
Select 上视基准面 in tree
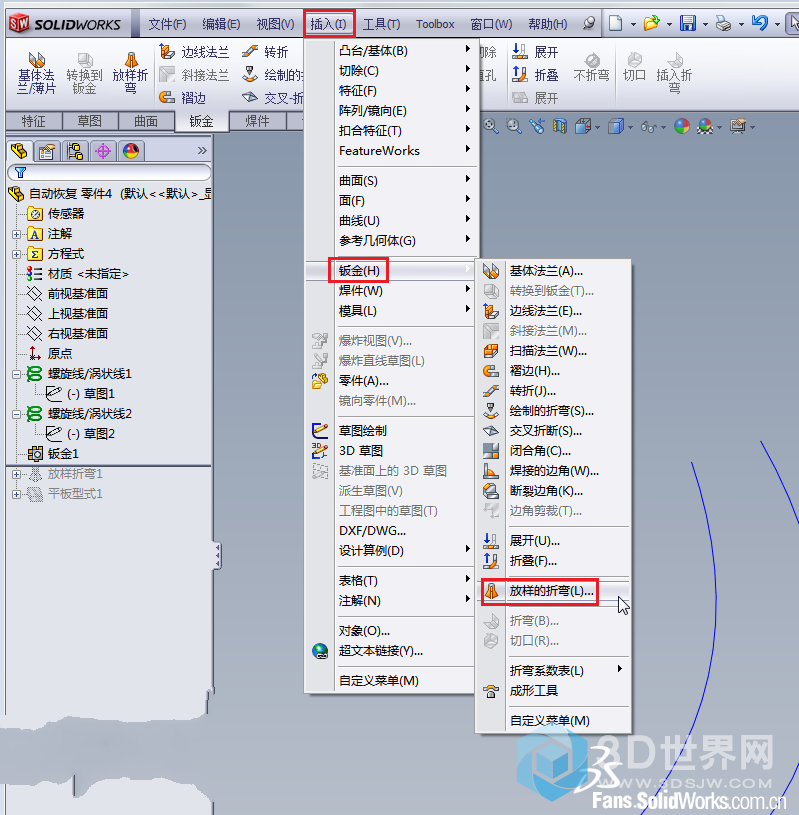click(x=78, y=313)
